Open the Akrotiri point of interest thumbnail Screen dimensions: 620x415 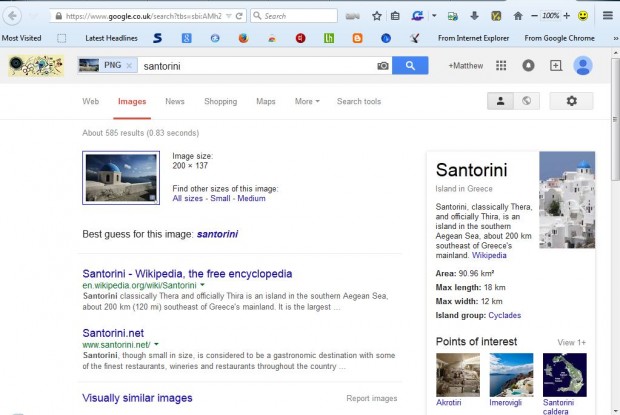[458, 375]
